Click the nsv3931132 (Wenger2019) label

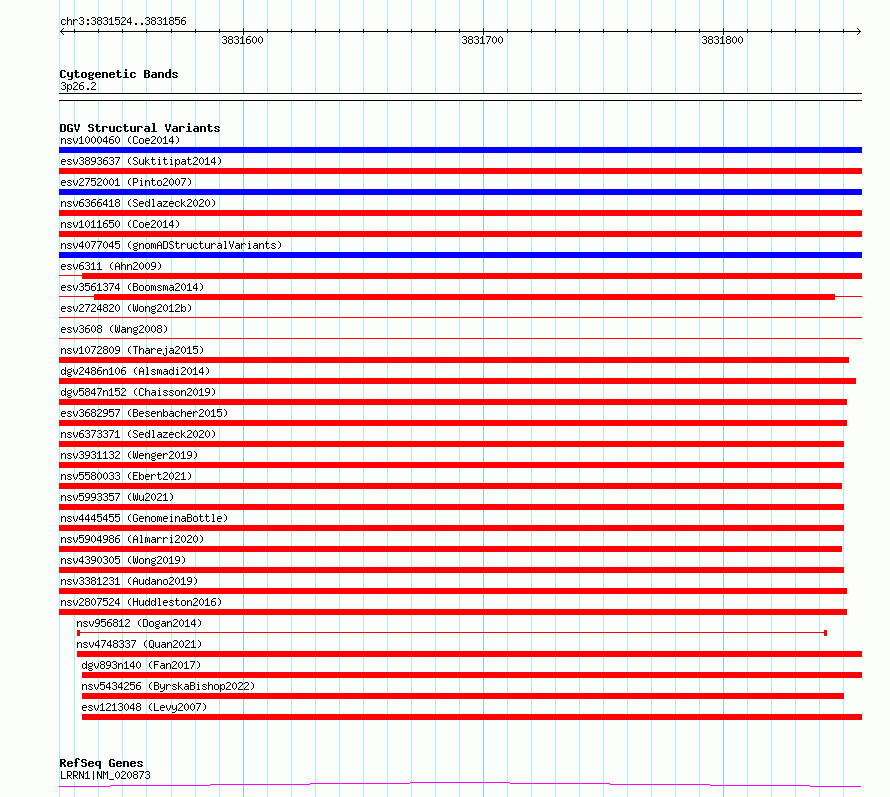coord(129,455)
